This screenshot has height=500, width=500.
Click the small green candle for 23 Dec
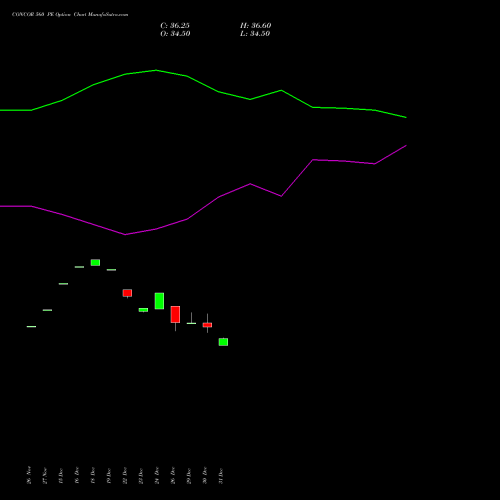pos(143,310)
